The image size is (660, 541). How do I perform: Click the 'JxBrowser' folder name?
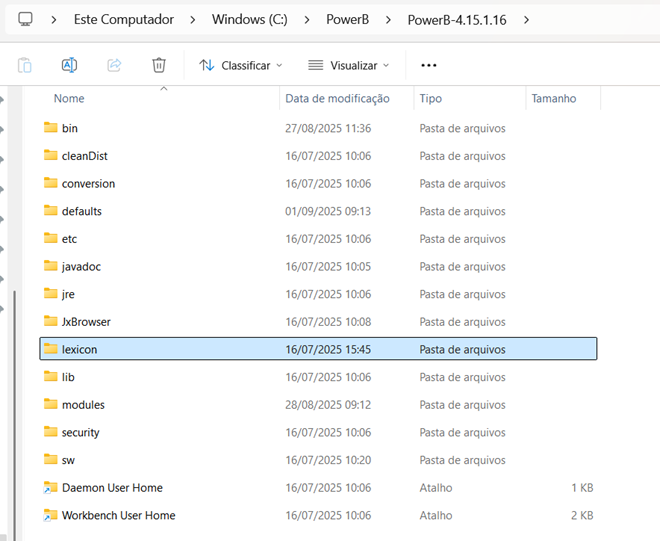86,322
